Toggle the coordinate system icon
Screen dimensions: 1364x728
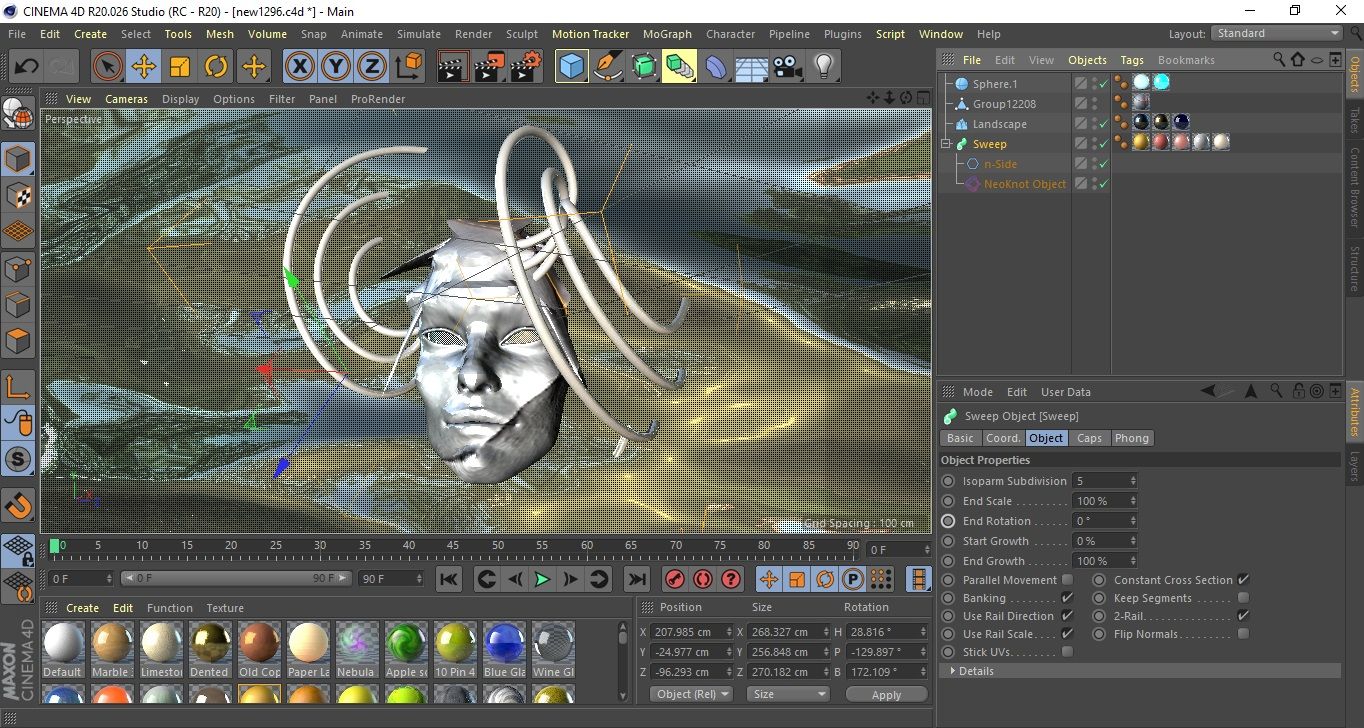click(408, 67)
